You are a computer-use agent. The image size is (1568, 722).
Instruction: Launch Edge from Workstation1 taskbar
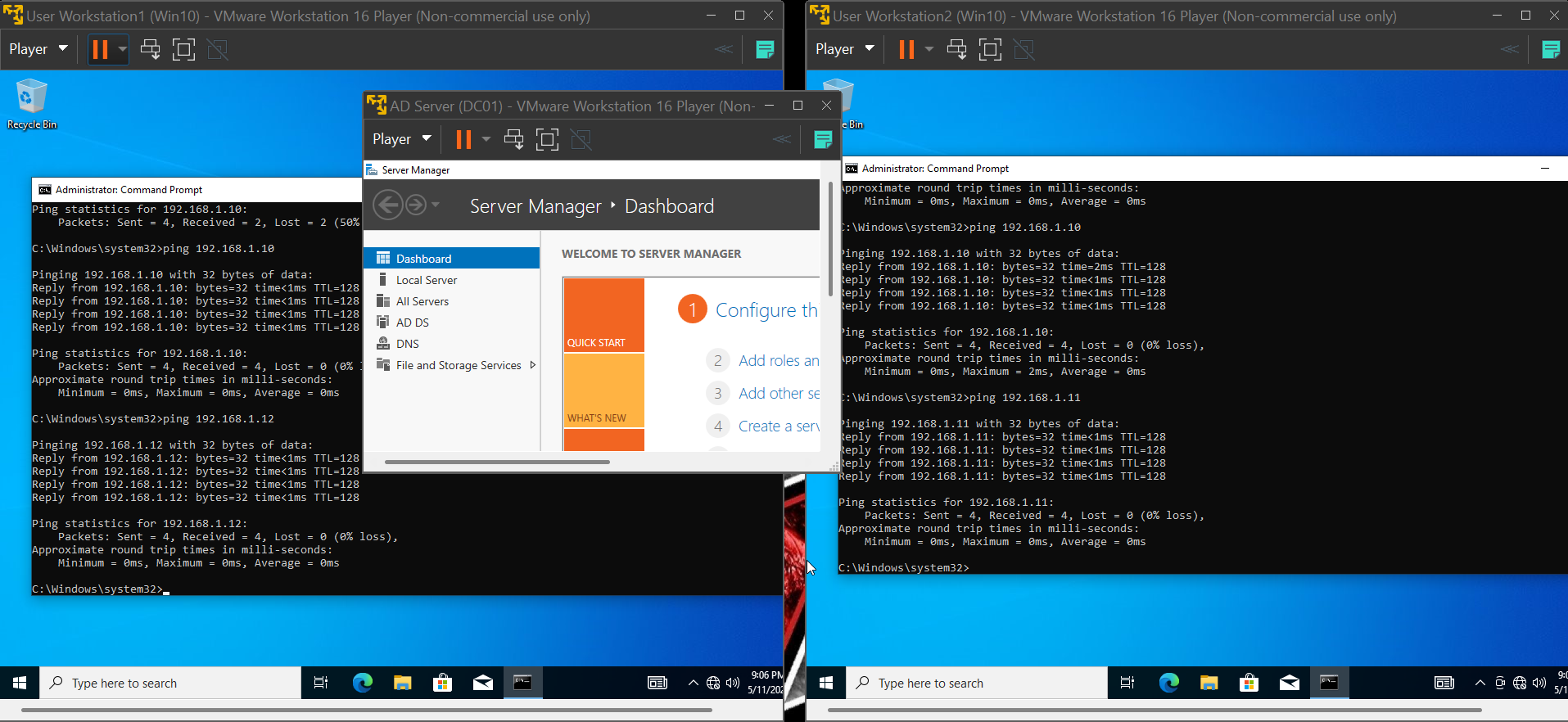tap(362, 683)
